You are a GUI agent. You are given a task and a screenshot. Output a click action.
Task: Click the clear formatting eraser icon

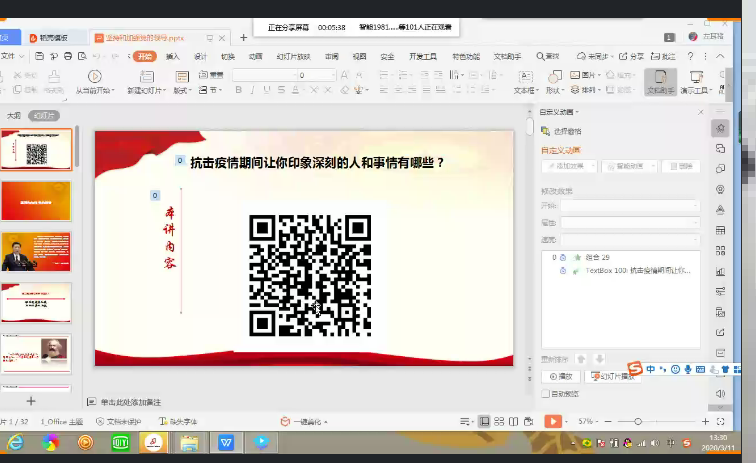click(x=344, y=90)
